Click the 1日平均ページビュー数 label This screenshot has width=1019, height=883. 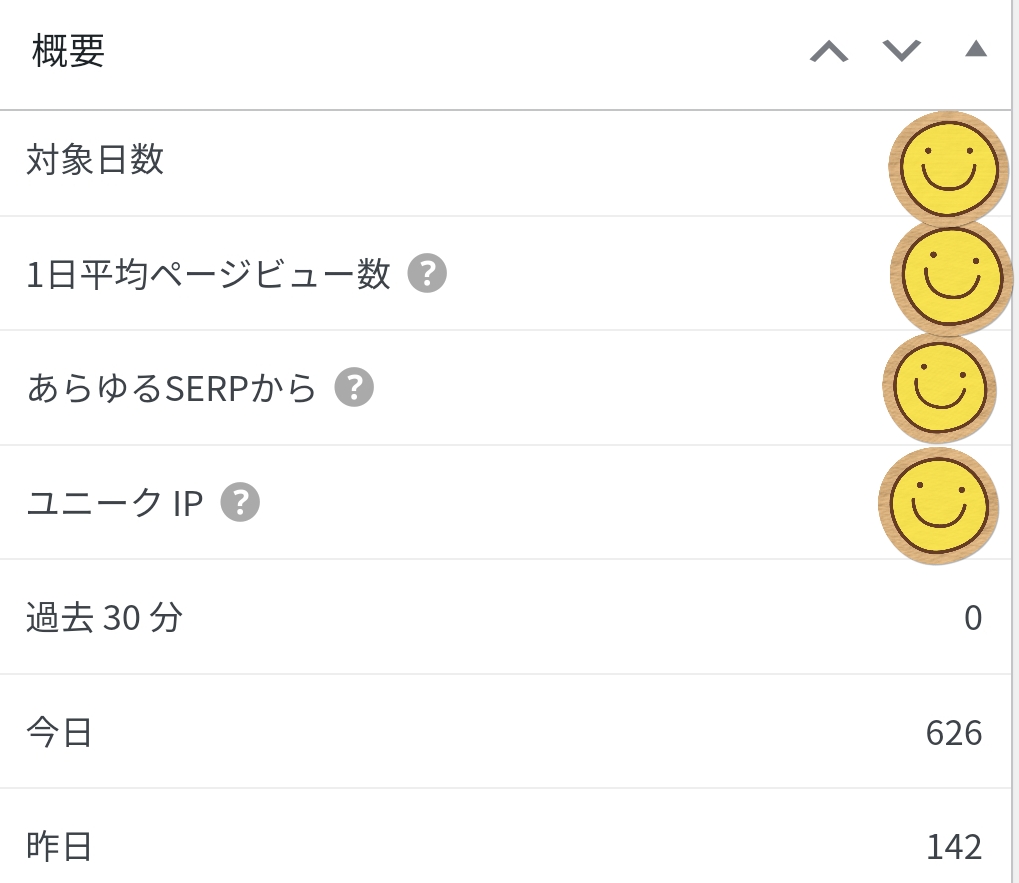pos(208,274)
